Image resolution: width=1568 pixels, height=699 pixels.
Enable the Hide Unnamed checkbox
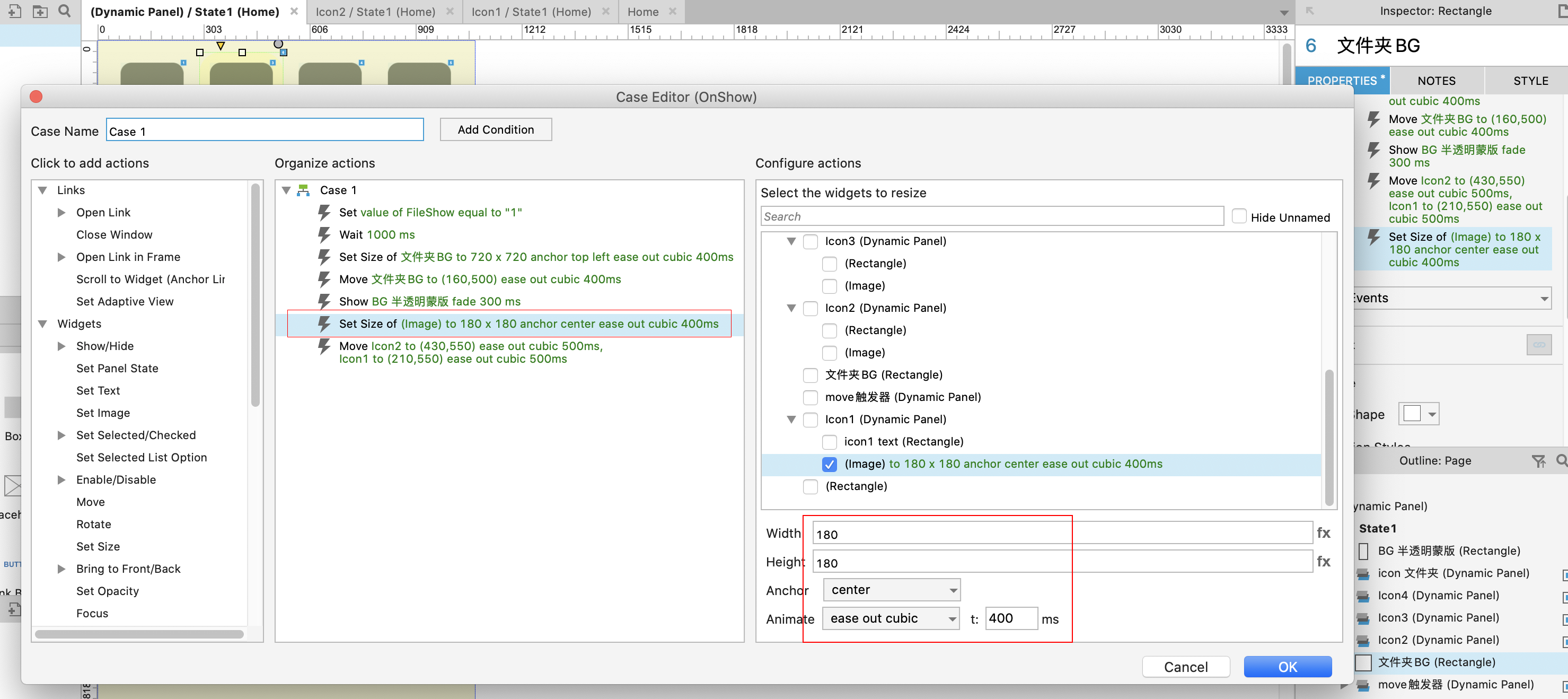1238,217
